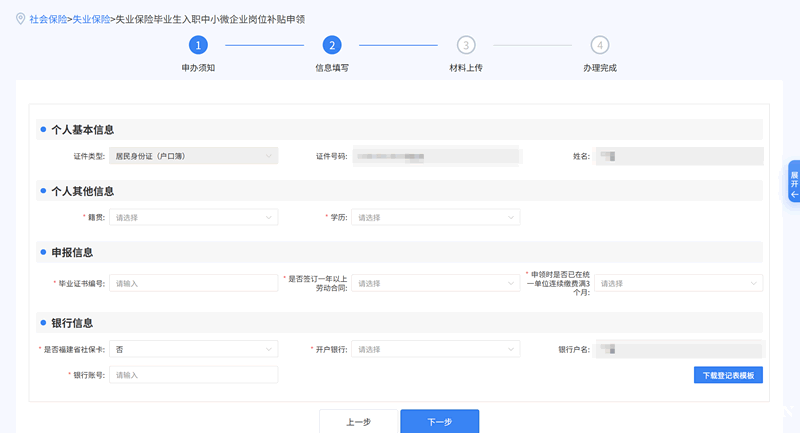
Task: Proceed with the 下一步 button
Action: pos(439,421)
